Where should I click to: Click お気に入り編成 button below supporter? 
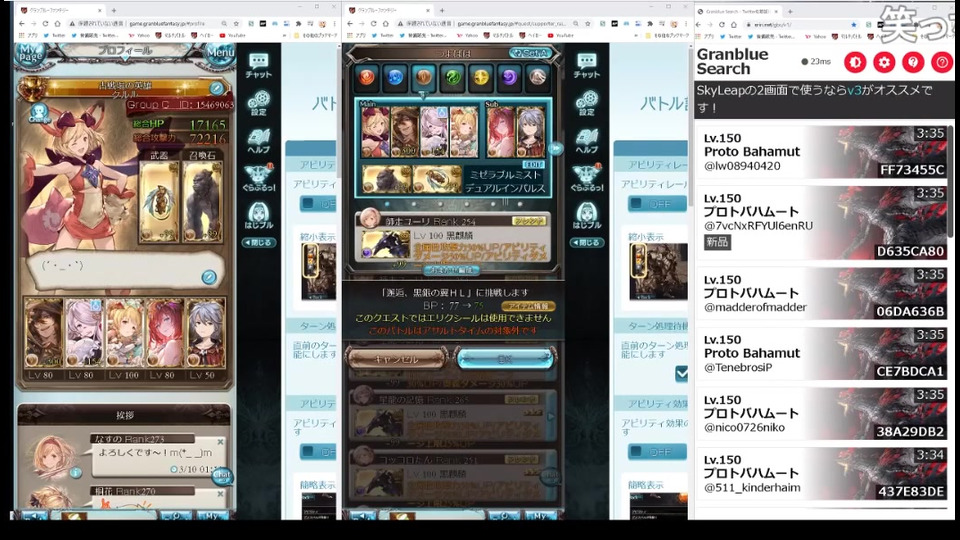(x=452, y=269)
